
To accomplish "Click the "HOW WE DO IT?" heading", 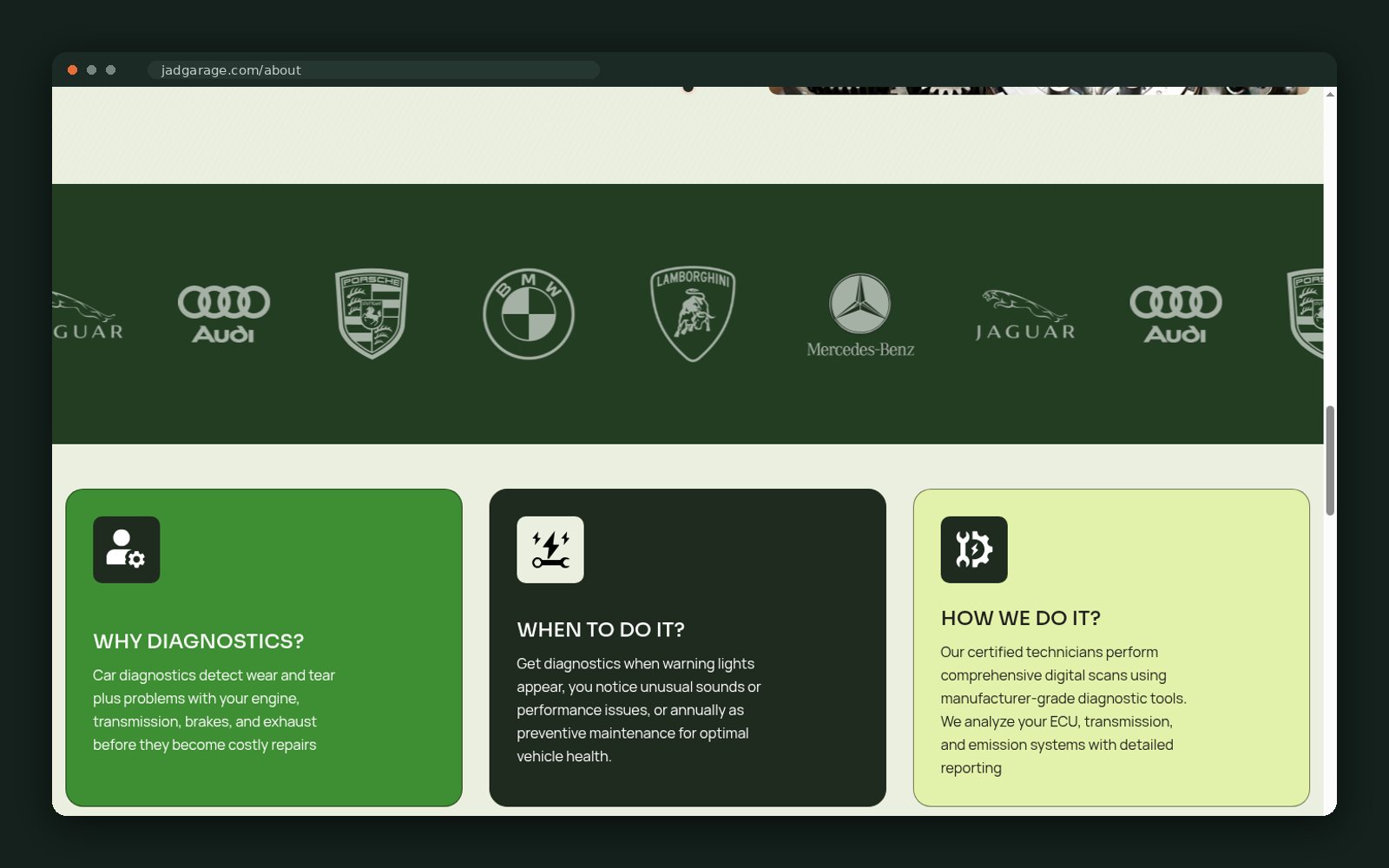I will (1021, 618).
